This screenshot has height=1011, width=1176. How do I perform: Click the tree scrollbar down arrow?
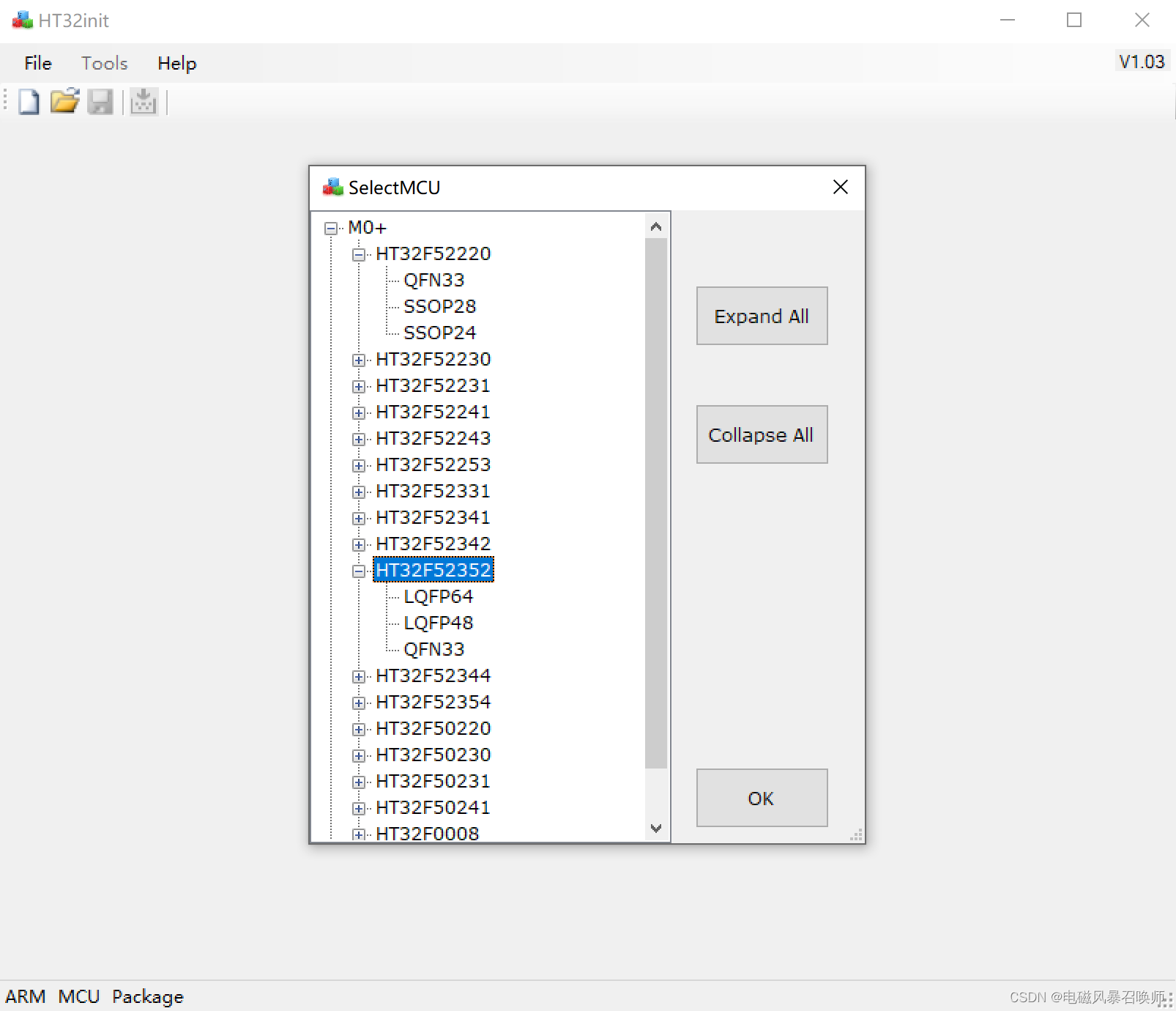pos(656,829)
